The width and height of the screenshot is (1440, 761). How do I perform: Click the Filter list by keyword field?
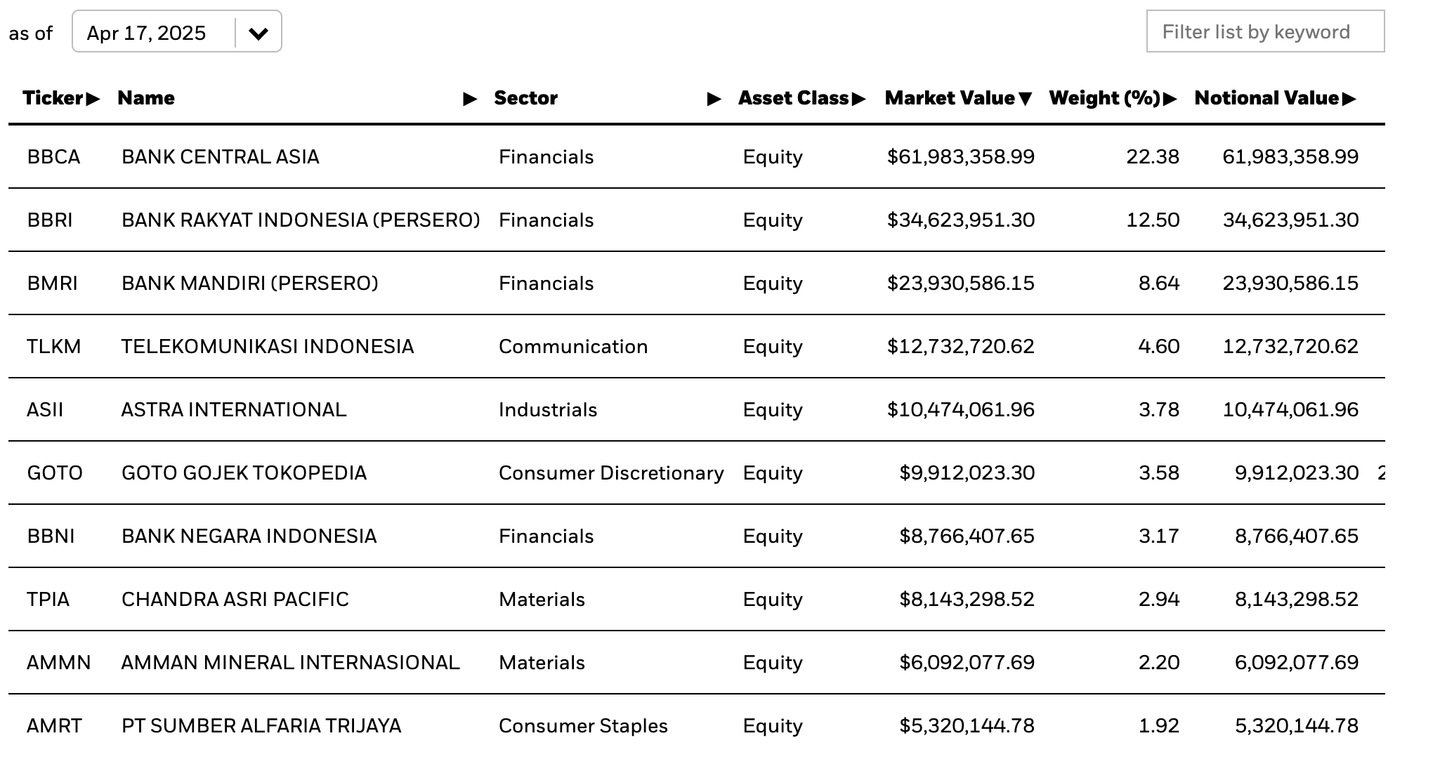pos(1265,32)
